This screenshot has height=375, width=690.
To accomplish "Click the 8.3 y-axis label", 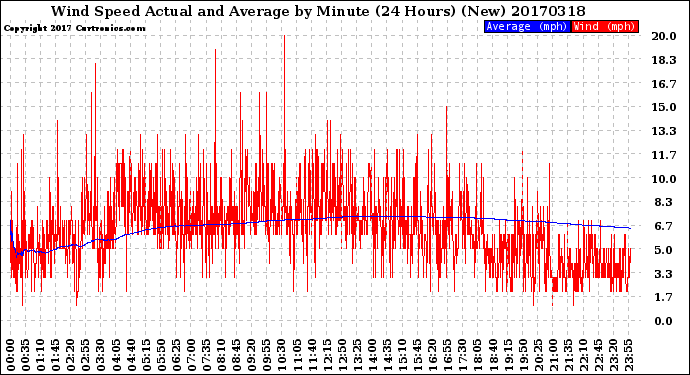I will tap(664, 202).
